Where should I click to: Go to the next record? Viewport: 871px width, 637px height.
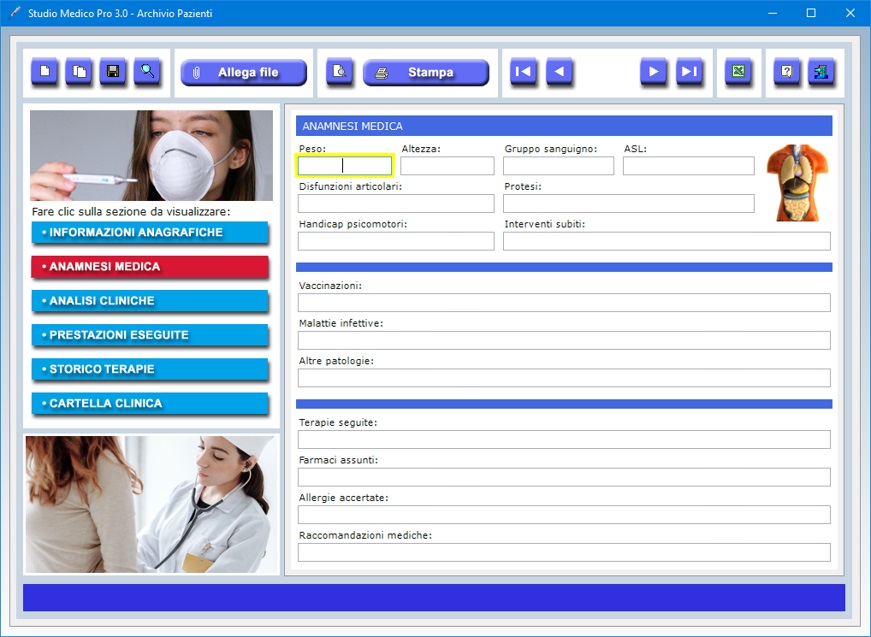point(654,72)
